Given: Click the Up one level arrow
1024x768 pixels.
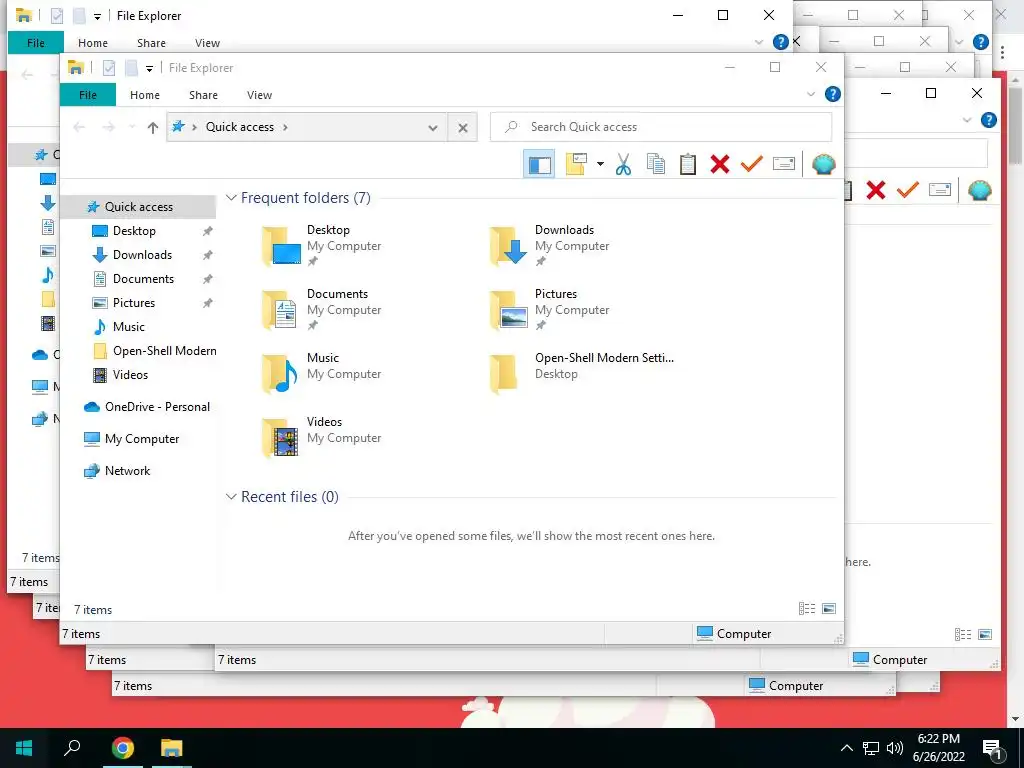Looking at the screenshot, I should click(x=153, y=127).
